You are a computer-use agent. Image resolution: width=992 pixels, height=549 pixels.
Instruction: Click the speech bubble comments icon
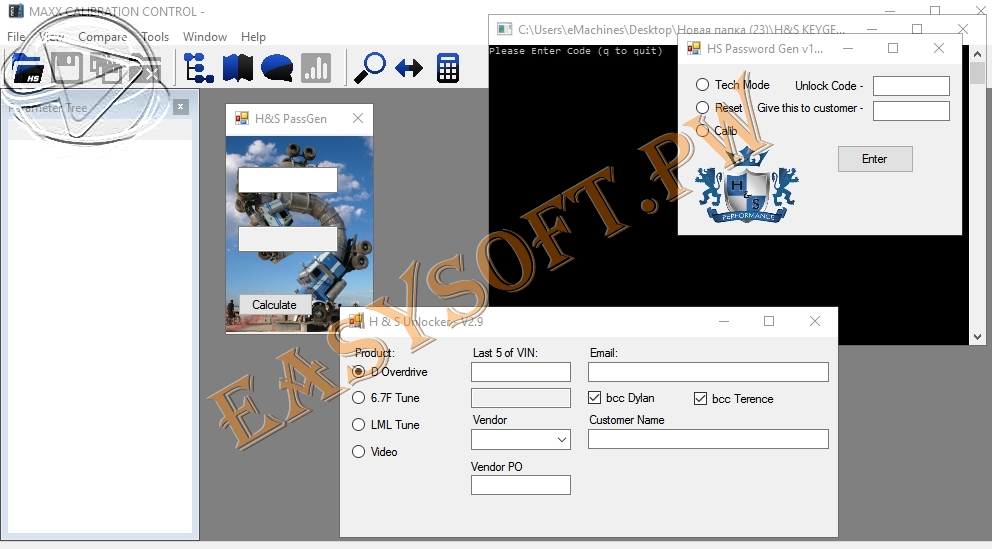point(277,68)
